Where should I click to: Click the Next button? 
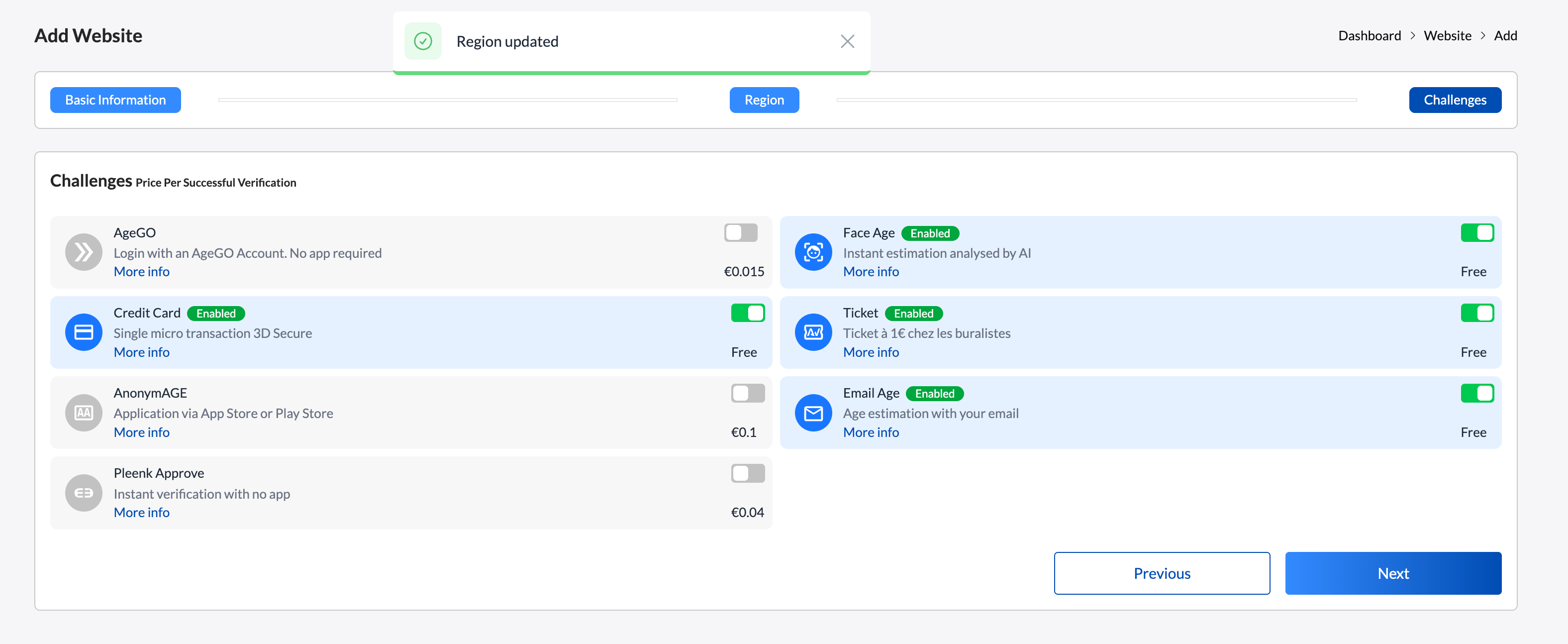coord(1393,573)
